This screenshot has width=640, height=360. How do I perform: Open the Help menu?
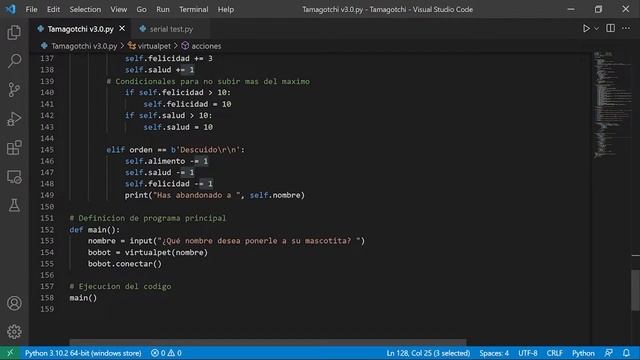pyautogui.click(x=225, y=9)
